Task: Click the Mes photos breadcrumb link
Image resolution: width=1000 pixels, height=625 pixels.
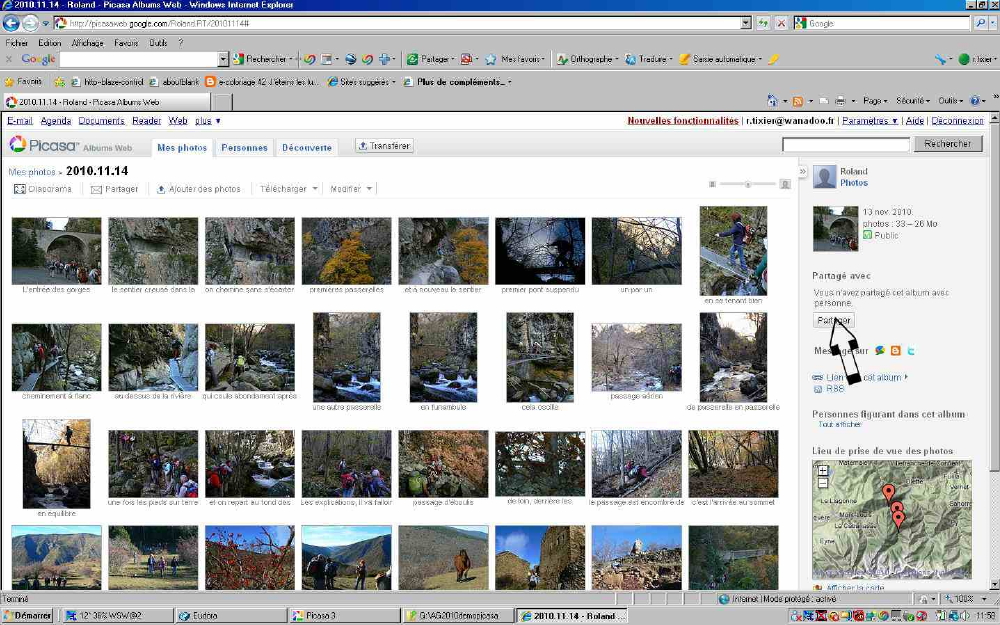Action: [32, 172]
